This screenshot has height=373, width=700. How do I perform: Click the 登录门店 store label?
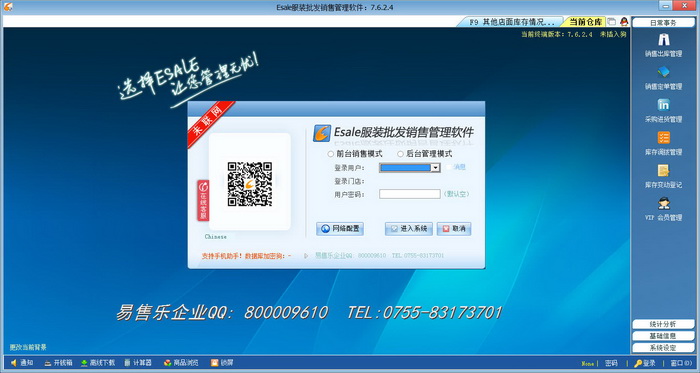[349, 181]
